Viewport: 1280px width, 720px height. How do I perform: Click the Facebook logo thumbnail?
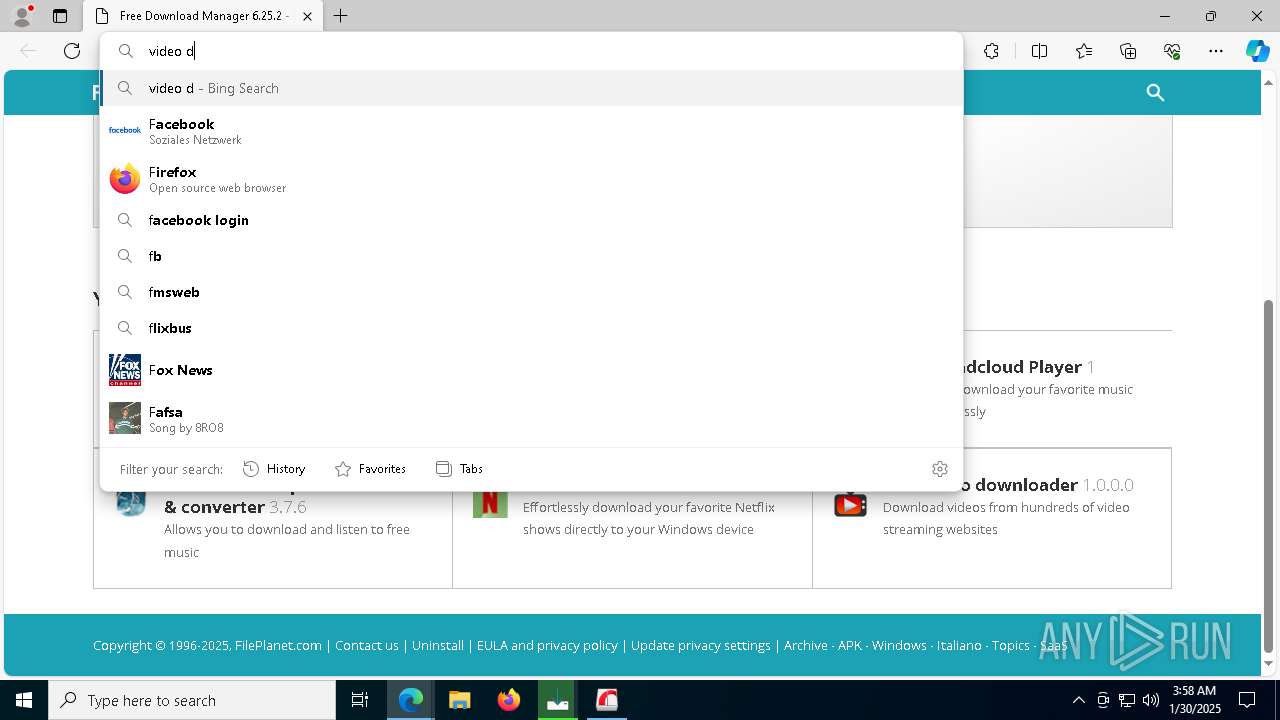click(125, 130)
